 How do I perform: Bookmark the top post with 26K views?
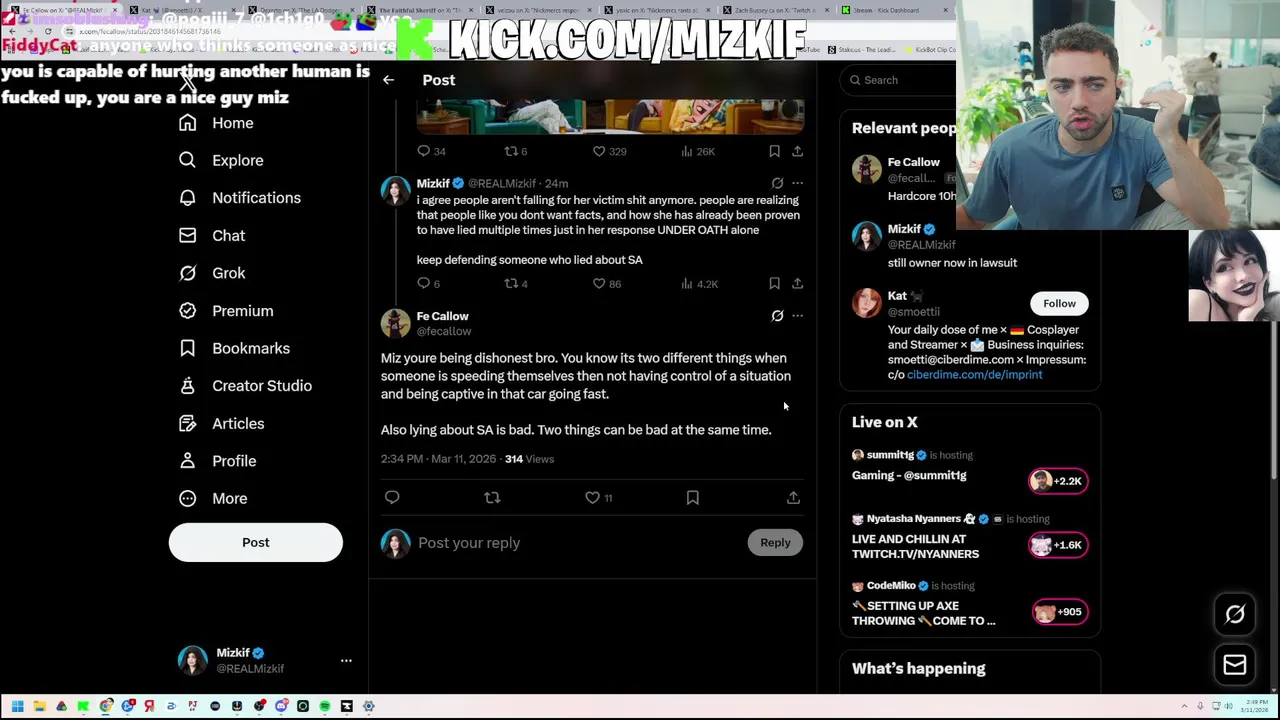click(774, 151)
